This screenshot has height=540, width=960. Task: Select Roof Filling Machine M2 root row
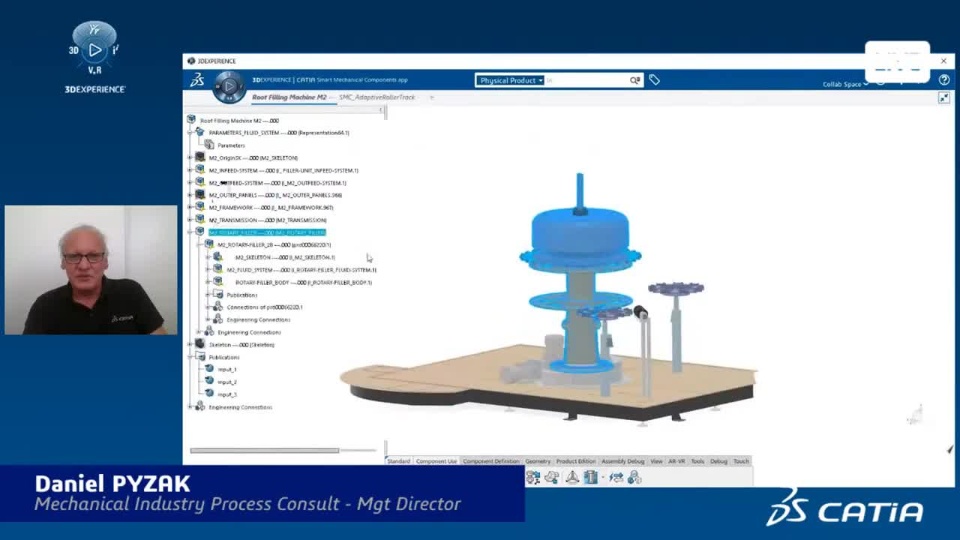(239, 121)
